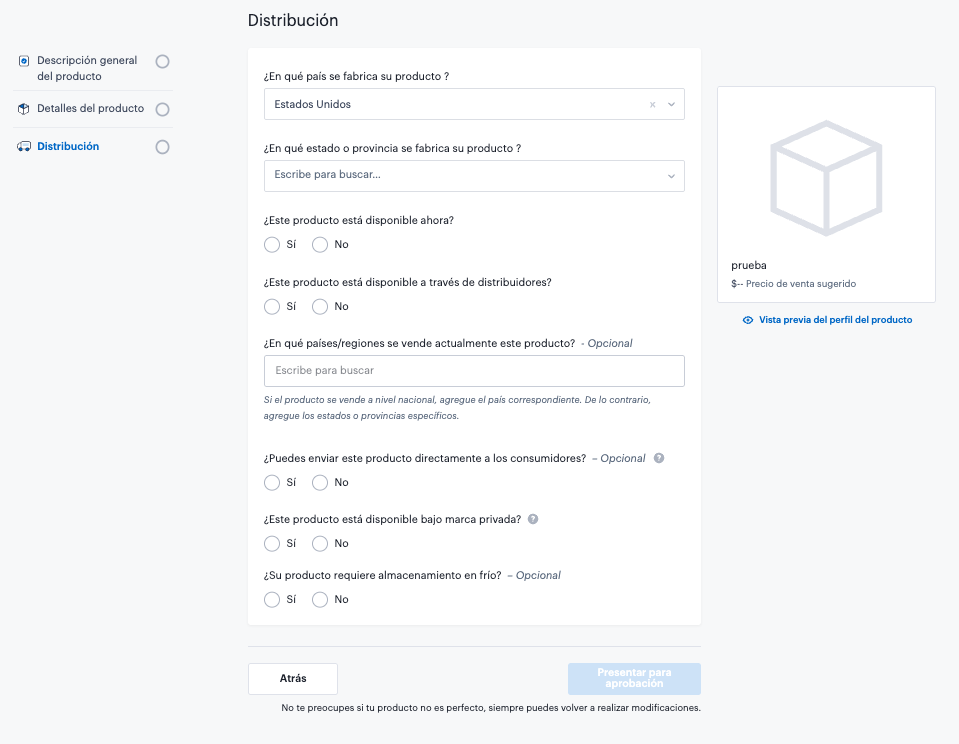959x744 pixels.
Task: Click Presentar para aprobación button
Action: [634, 679]
